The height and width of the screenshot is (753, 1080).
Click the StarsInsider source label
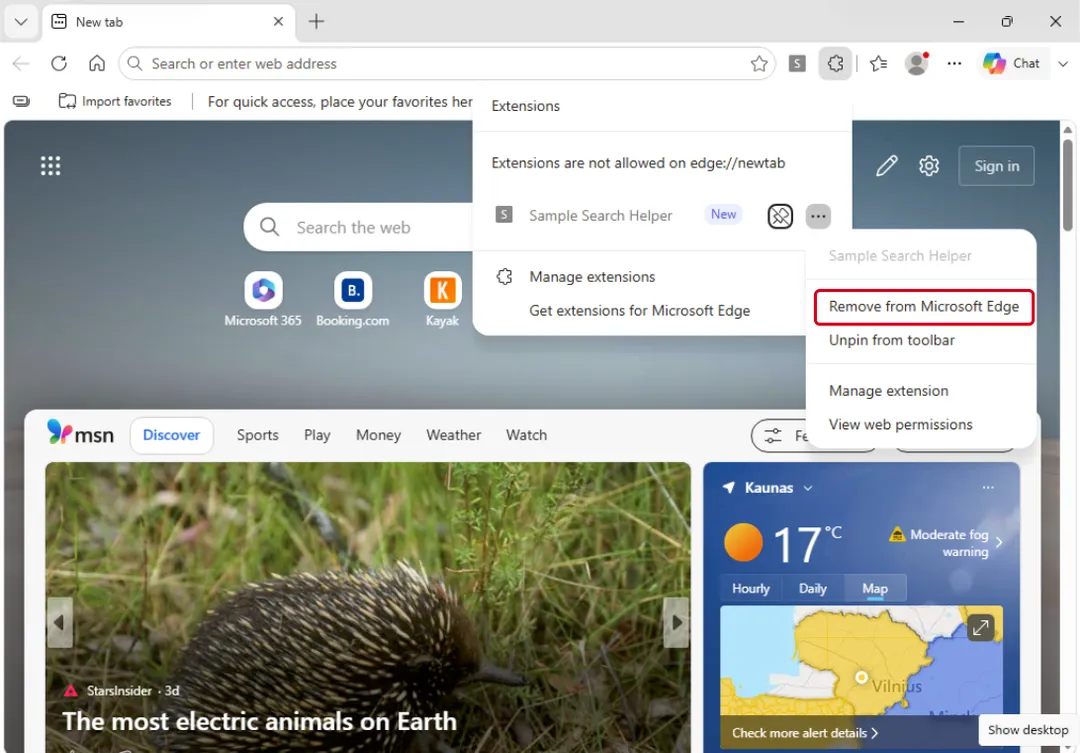(119, 690)
